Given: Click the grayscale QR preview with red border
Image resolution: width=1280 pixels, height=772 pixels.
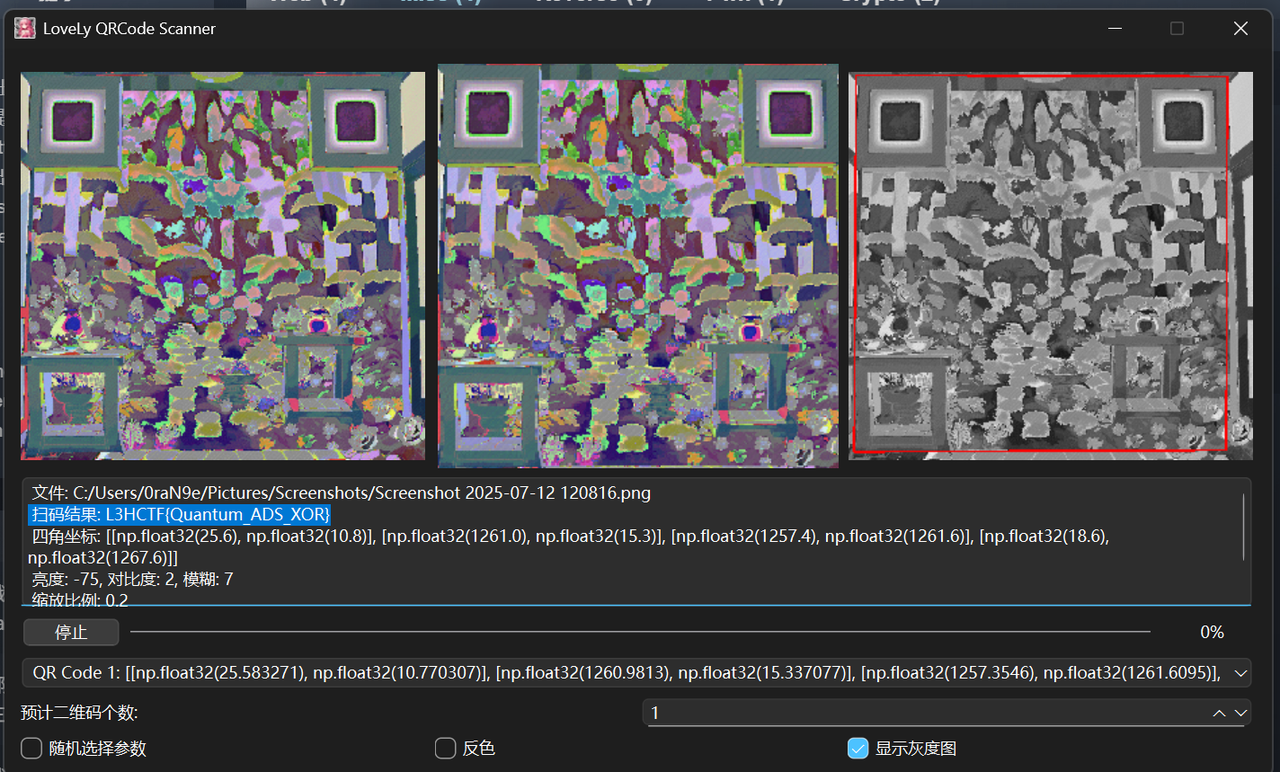Looking at the screenshot, I should 1040,264.
